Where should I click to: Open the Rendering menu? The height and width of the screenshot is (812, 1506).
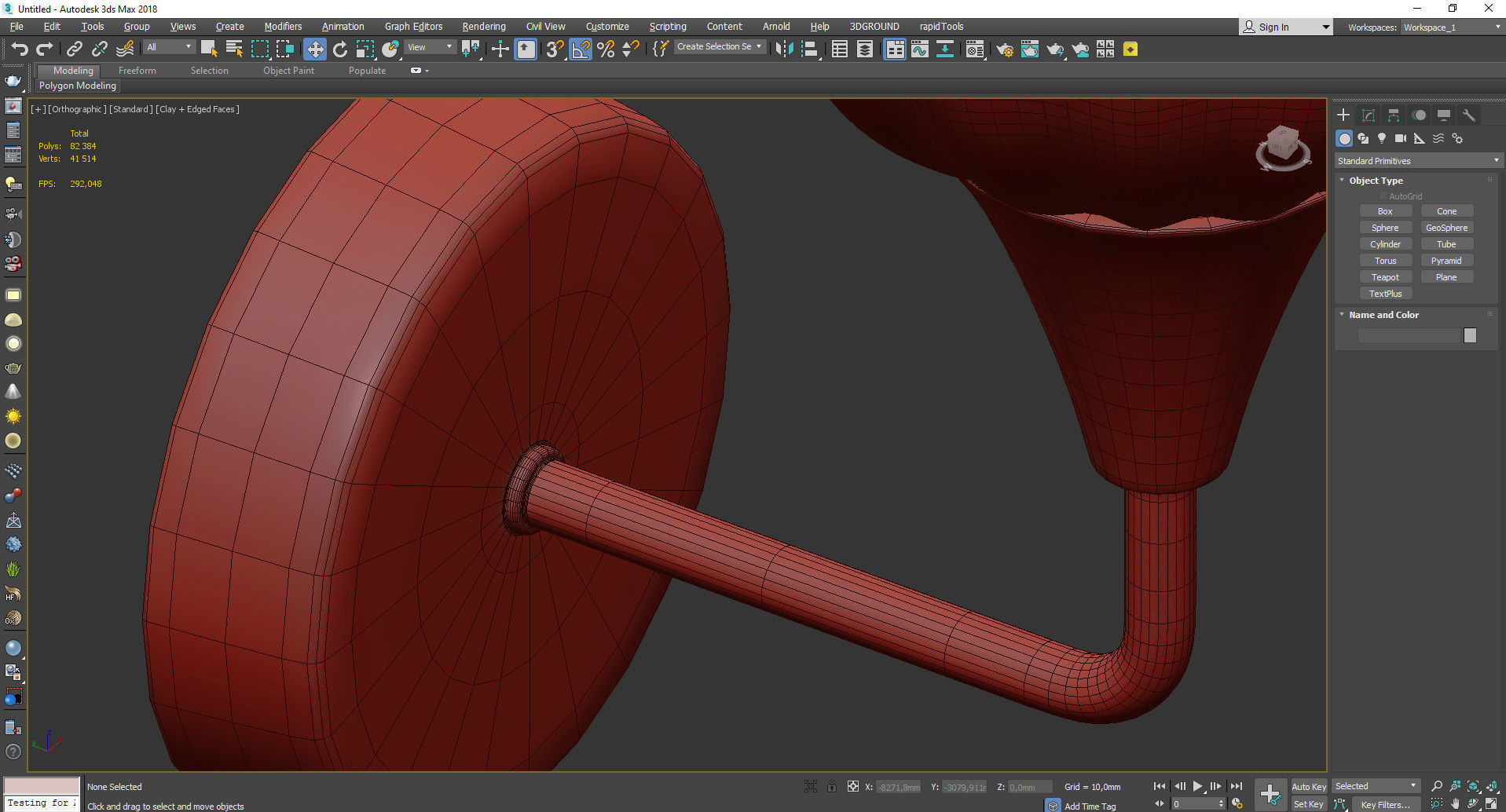coord(484,27)
